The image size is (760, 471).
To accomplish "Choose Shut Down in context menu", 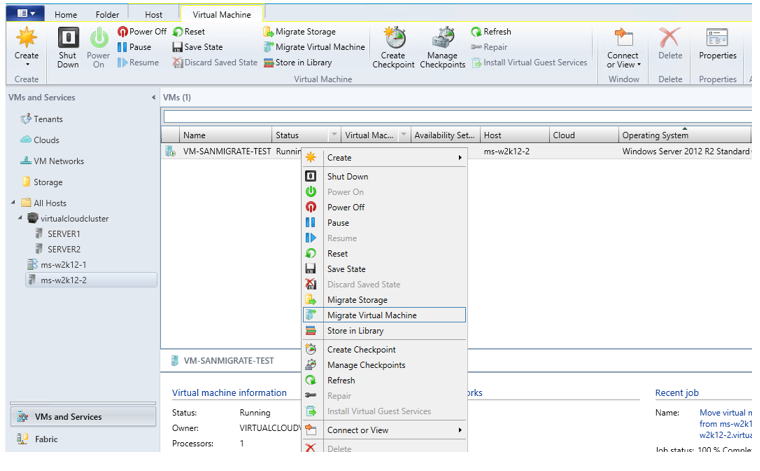I will point(384,176).
